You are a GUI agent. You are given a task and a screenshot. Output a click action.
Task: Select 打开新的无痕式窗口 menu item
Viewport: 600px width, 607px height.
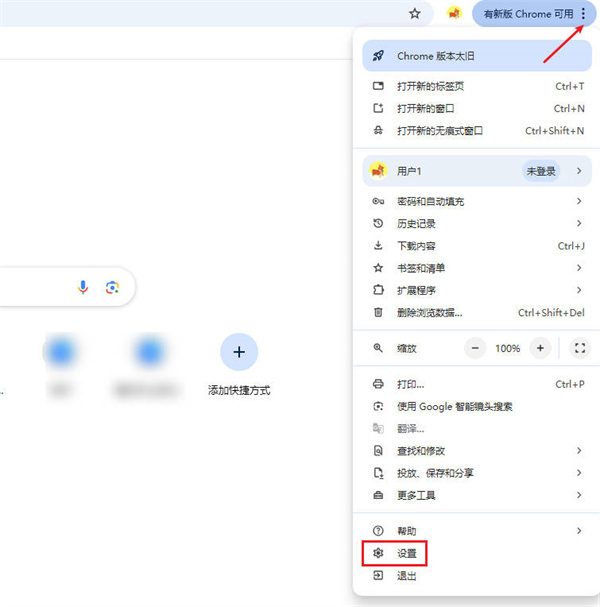[477, 130]
